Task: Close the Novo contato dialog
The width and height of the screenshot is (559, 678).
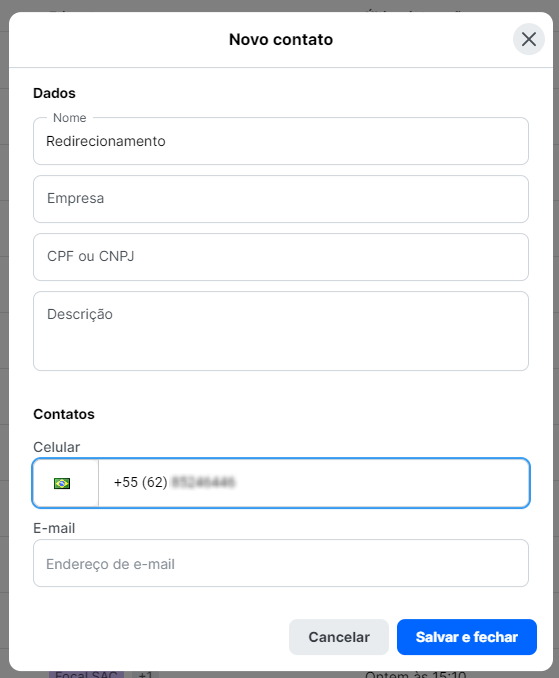Action: (x=528, y=39)
